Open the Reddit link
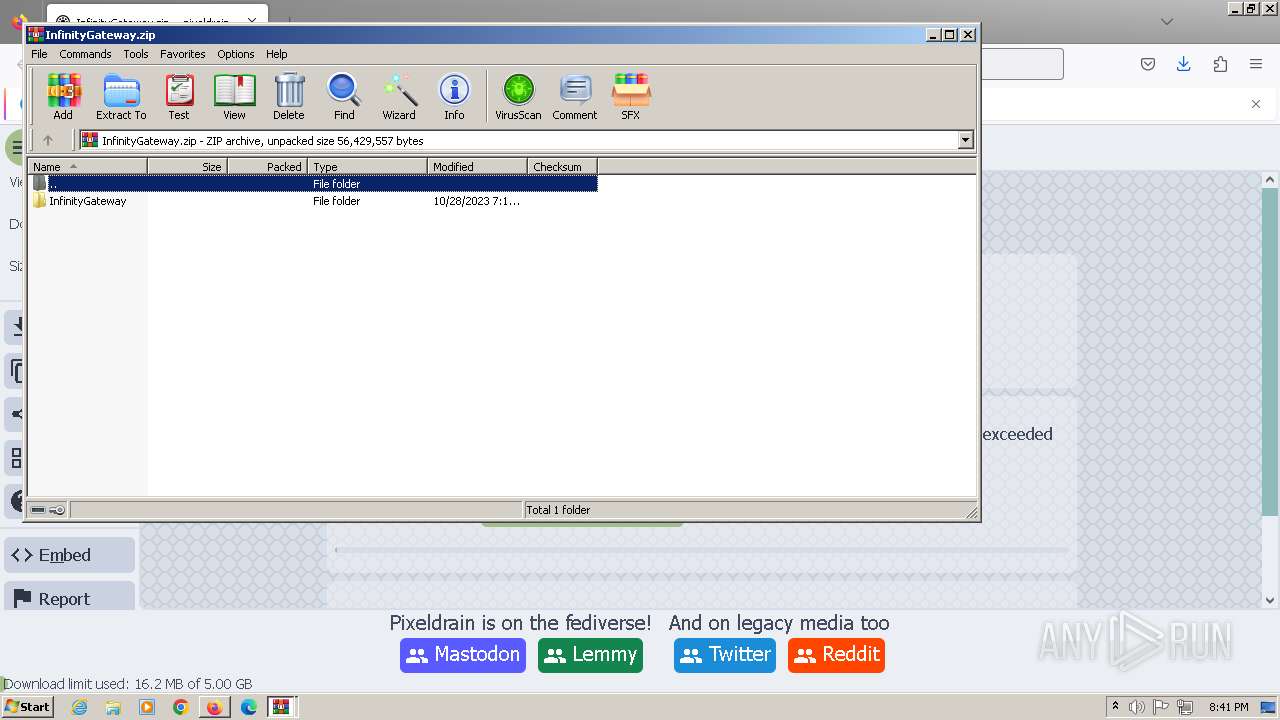Image resolution: width=1280 pixels, height=720 pixels. pyautogui.click(x=837, y=655)
